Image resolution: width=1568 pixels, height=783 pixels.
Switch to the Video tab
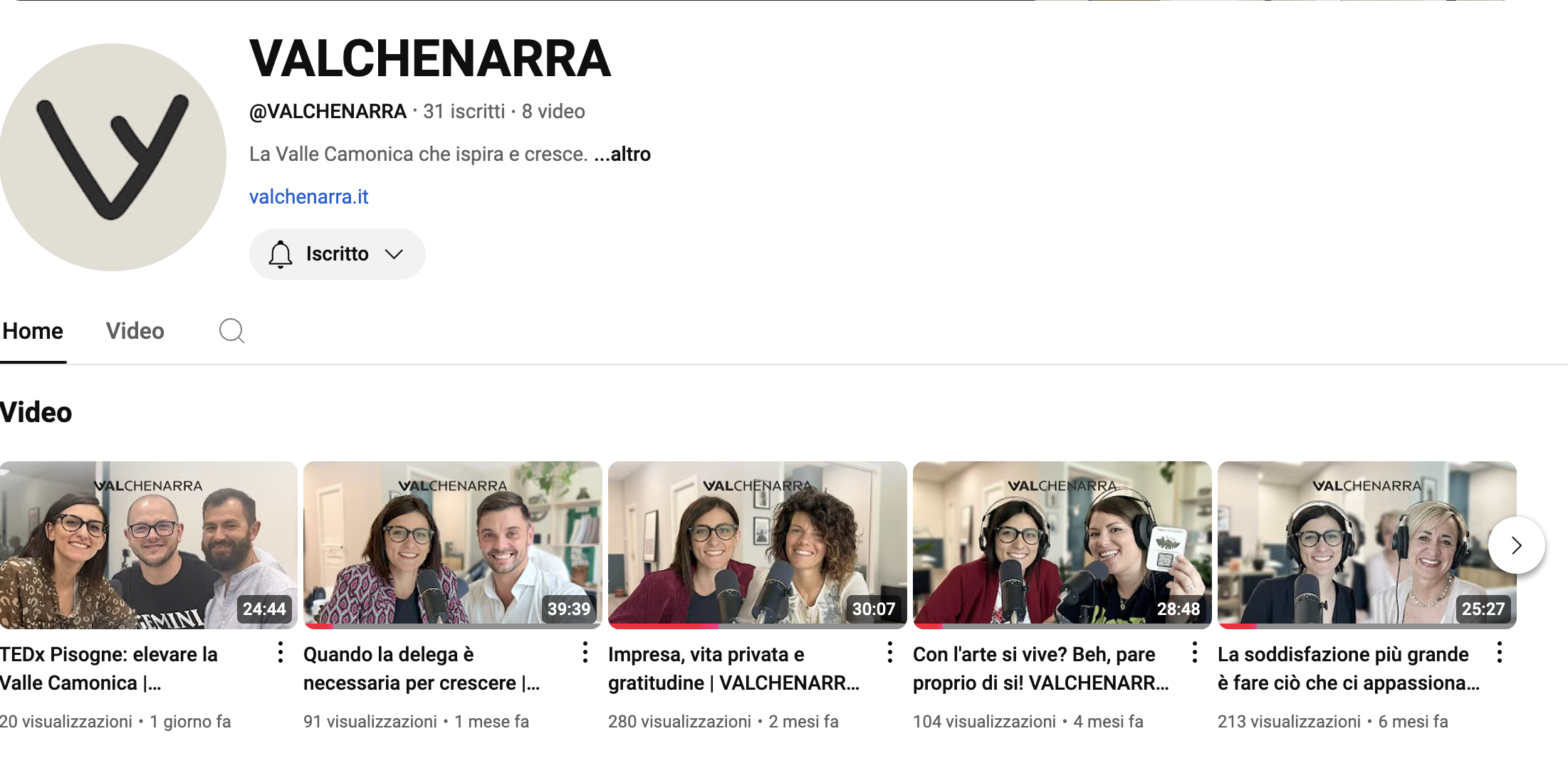tap(135, 331)
